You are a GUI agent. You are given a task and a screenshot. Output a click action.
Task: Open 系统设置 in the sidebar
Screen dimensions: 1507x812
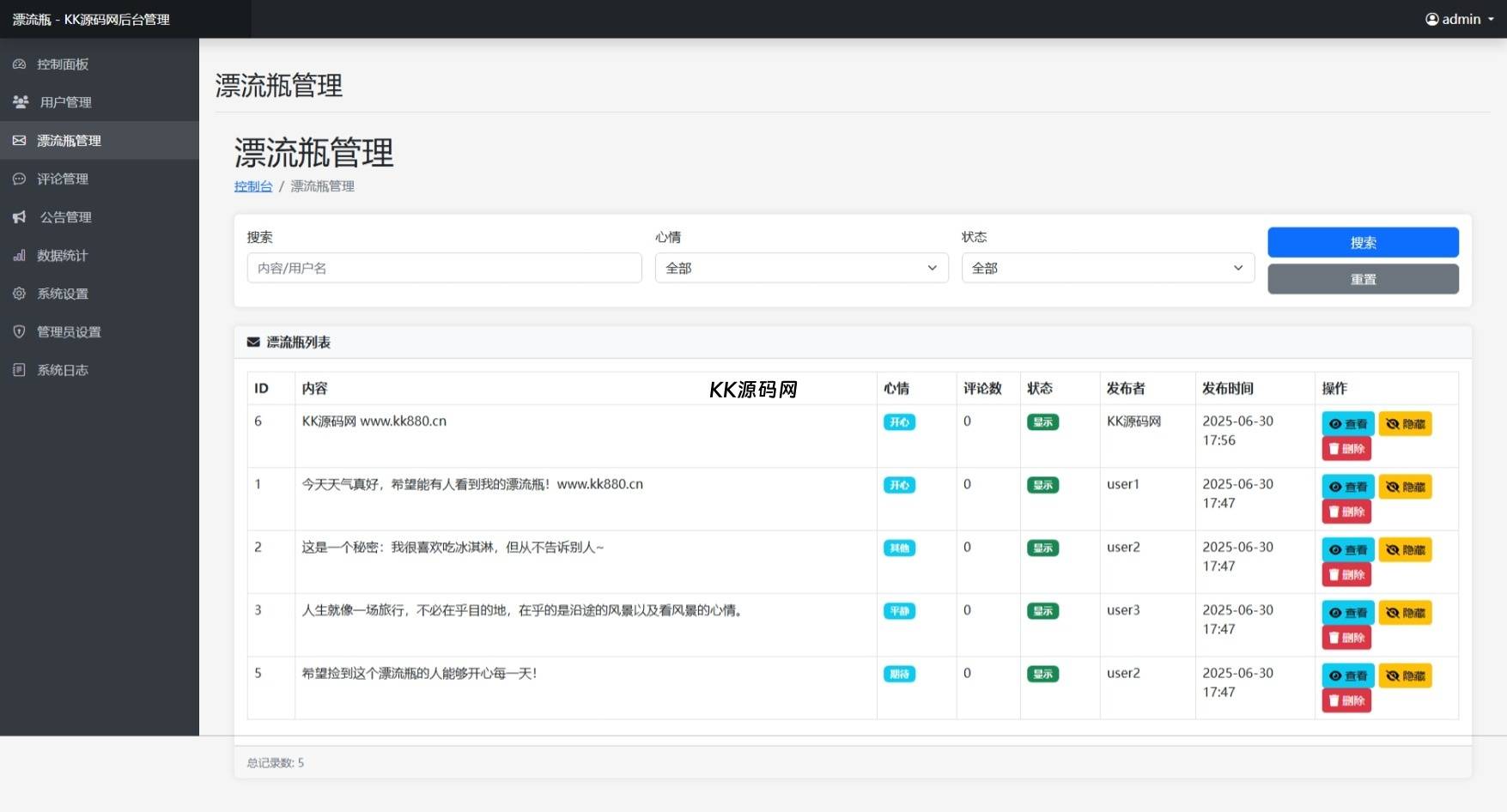click(99, 294)
